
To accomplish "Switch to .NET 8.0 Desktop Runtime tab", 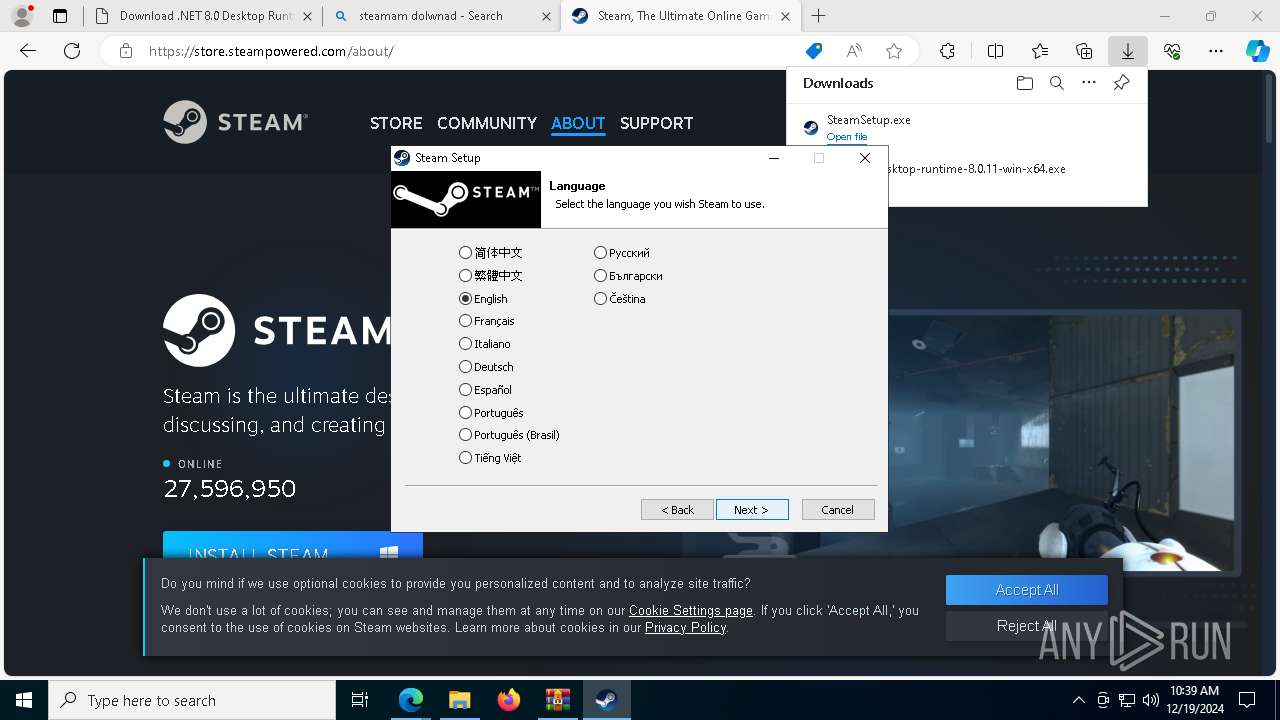I will pyautogui.click(x=203, y=16).
